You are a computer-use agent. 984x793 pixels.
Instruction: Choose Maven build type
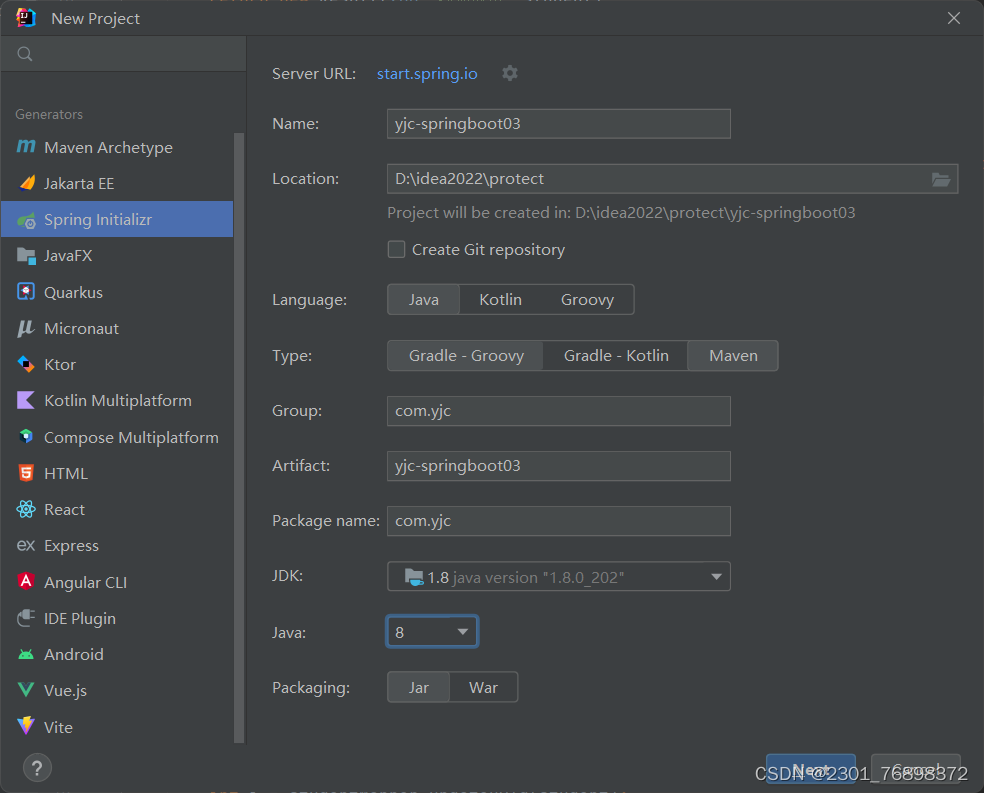pyautogui.click(x=733, y=356)
